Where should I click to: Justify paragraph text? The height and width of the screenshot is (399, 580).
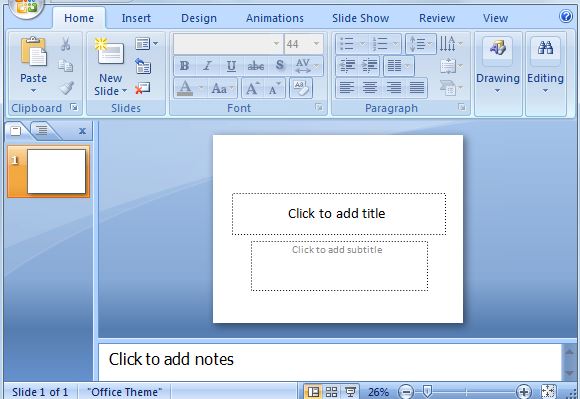click(x=417, y=88)
